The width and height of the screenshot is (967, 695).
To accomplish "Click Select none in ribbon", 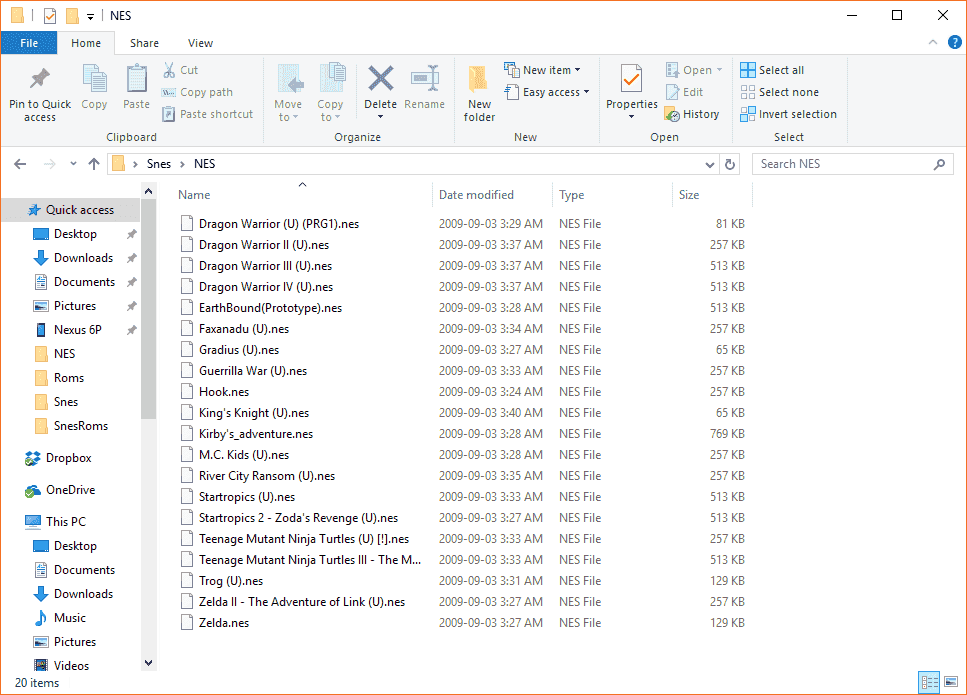I will click(x=780, y=92).
